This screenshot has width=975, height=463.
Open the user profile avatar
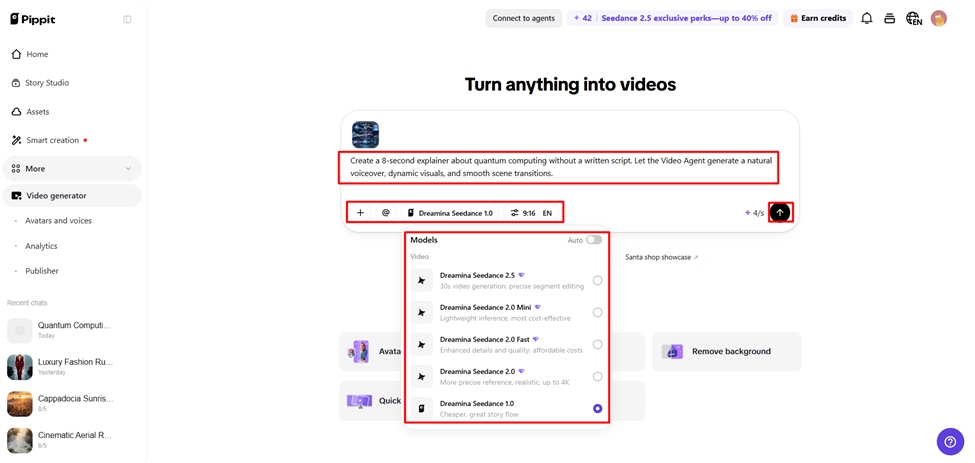938,19
